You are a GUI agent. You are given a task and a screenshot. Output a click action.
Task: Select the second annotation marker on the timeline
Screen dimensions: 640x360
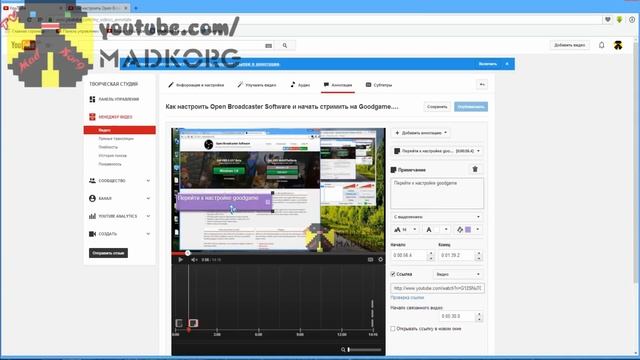(x=193, y=323)
